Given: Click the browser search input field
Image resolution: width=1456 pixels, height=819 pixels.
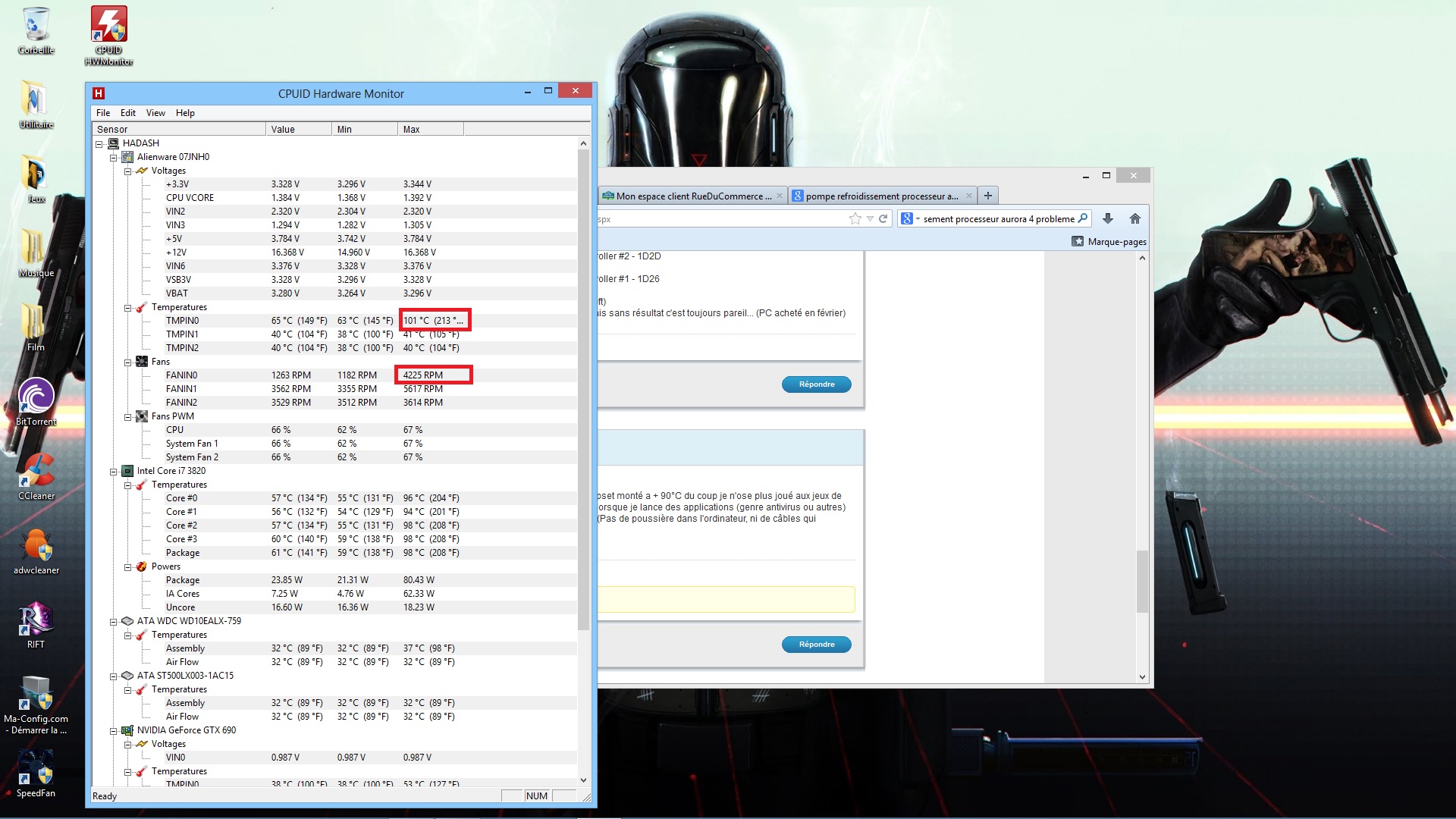Looking at the screenshot, I should tap(999, 218).
